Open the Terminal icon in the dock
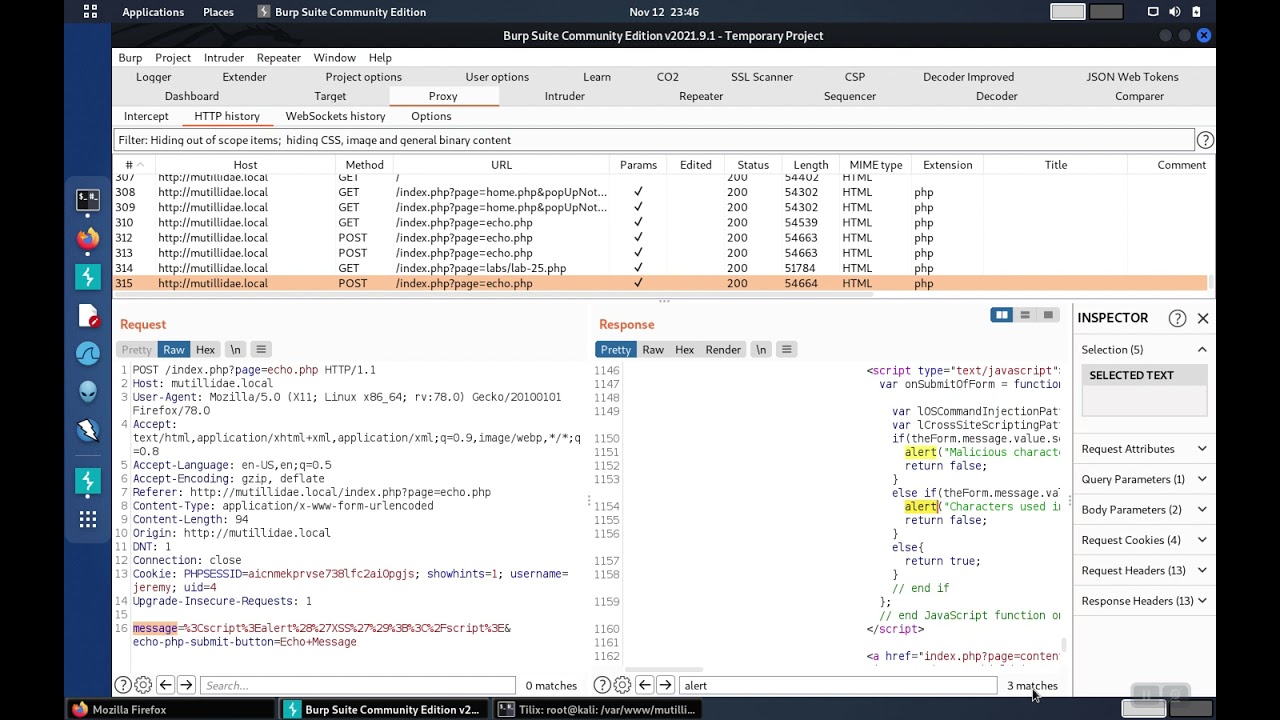Image resolution: width=1280 pixels, height=720 pixels. point(88,199)
